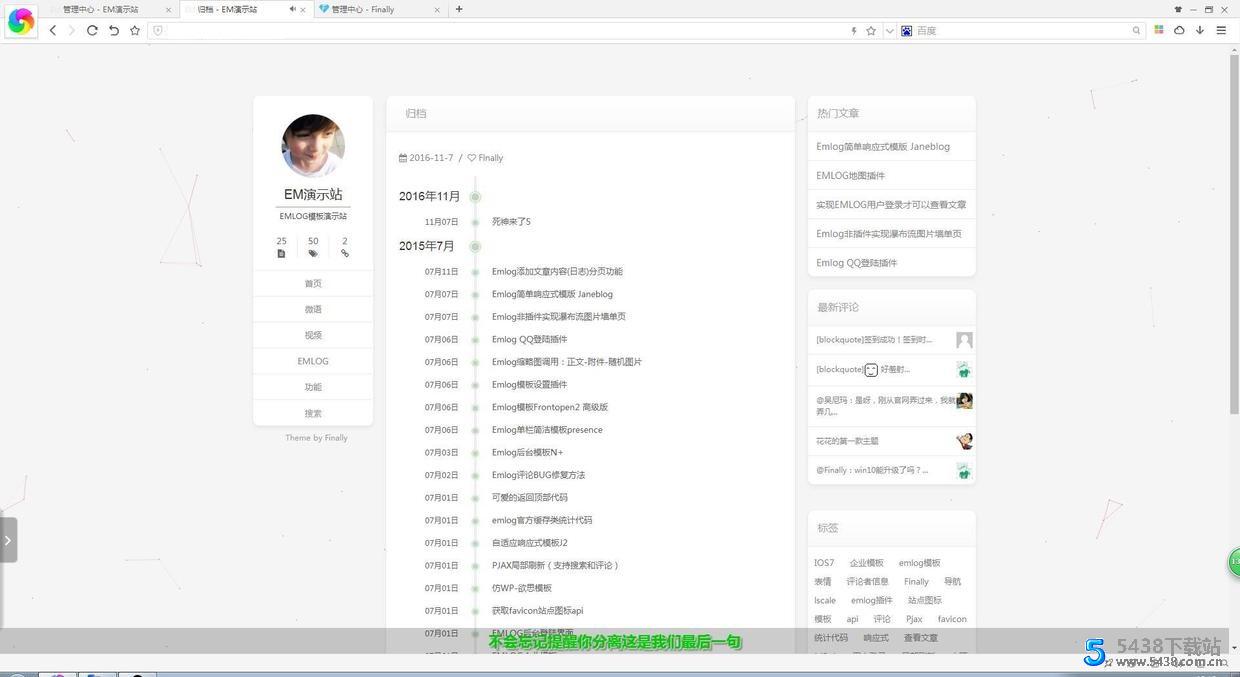The width and height of the screenshot is (1240, 677).
Task: Click the browser back arrow
Action: pos(53,30)
